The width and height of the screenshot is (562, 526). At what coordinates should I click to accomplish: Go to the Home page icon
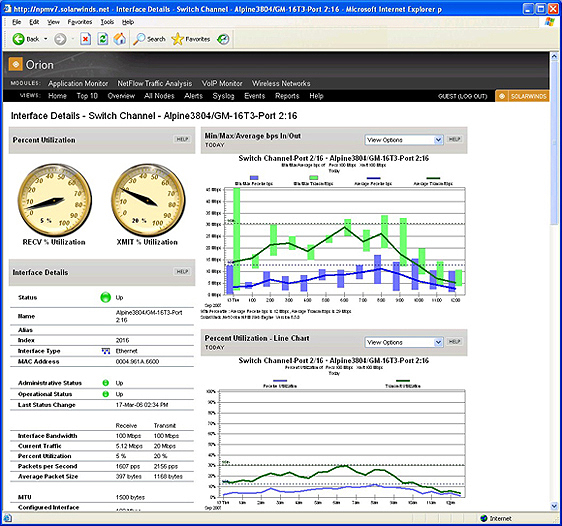pos(120,39)
